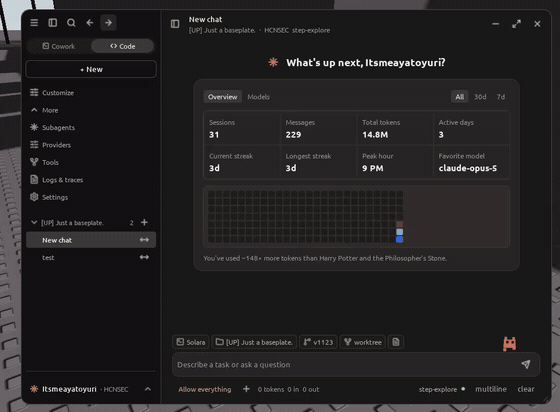Collapse the More section chevron
The height and width of the screenshot is (412, 560).
point(34,110)
